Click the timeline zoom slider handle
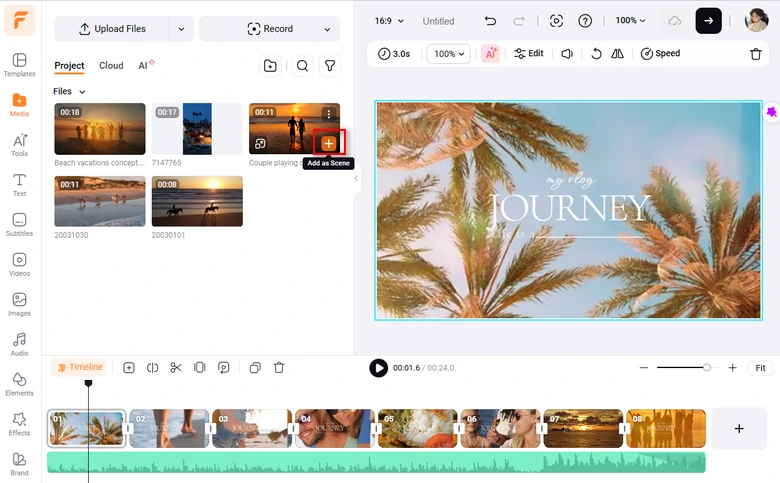 click(707, 368)
